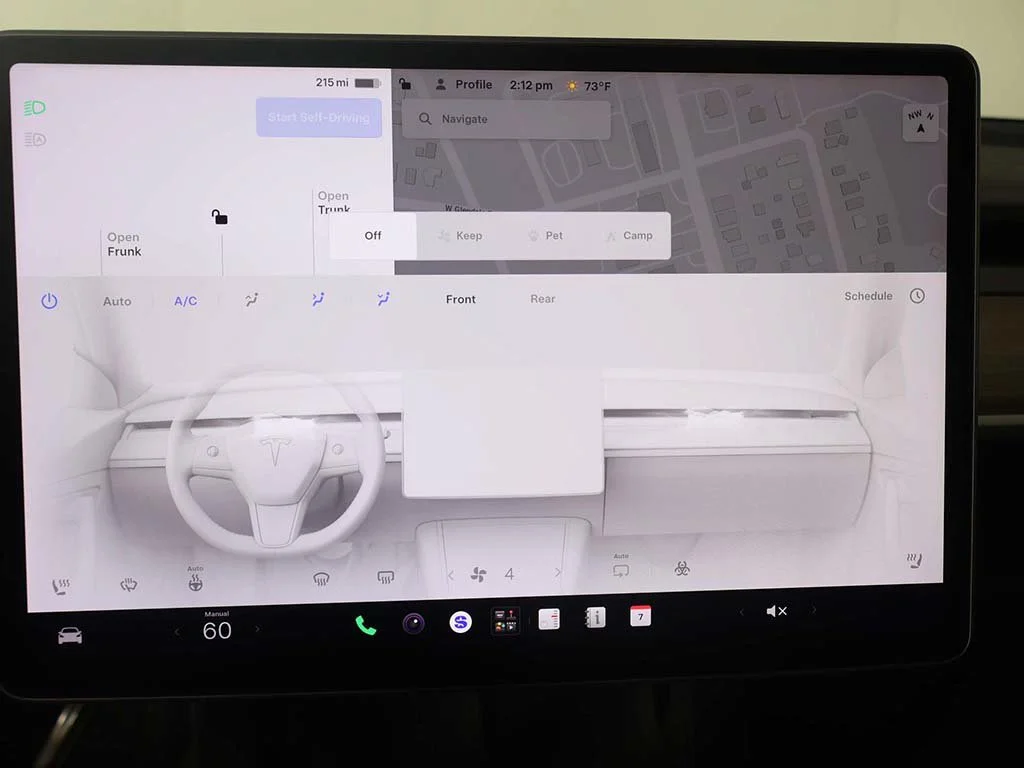Lower the cabin temperature below 60
The width and height of the screenshot is (1024, 768).
click(176, 632)
